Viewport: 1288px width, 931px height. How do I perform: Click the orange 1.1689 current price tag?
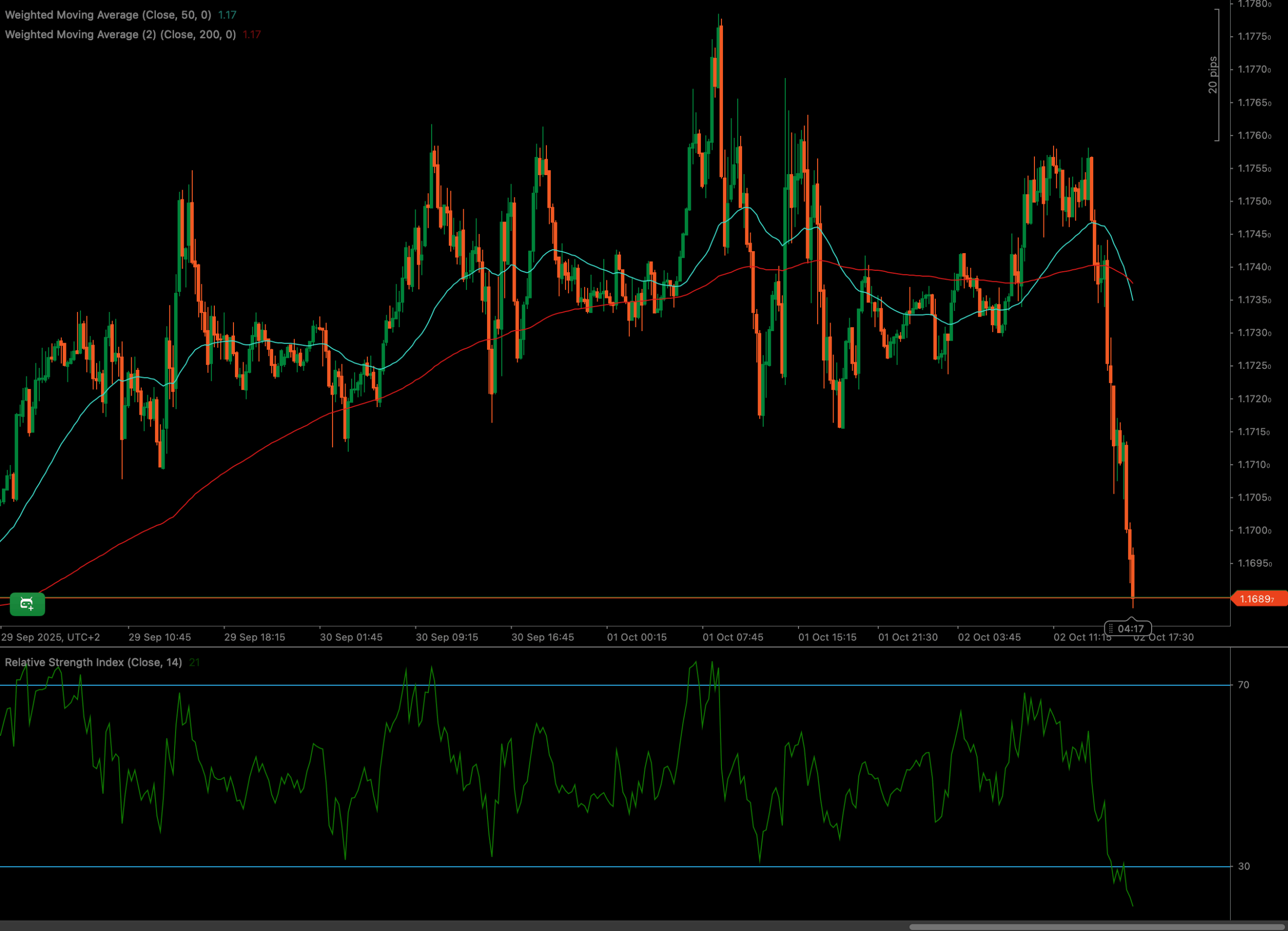pyautogui.click(x=1258, y=599)
